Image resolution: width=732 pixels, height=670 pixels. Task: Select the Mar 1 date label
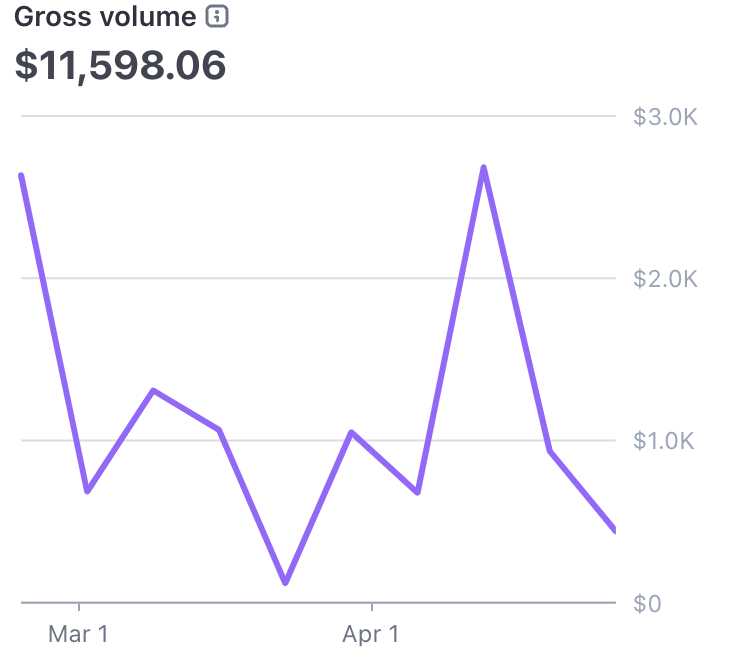78,634
